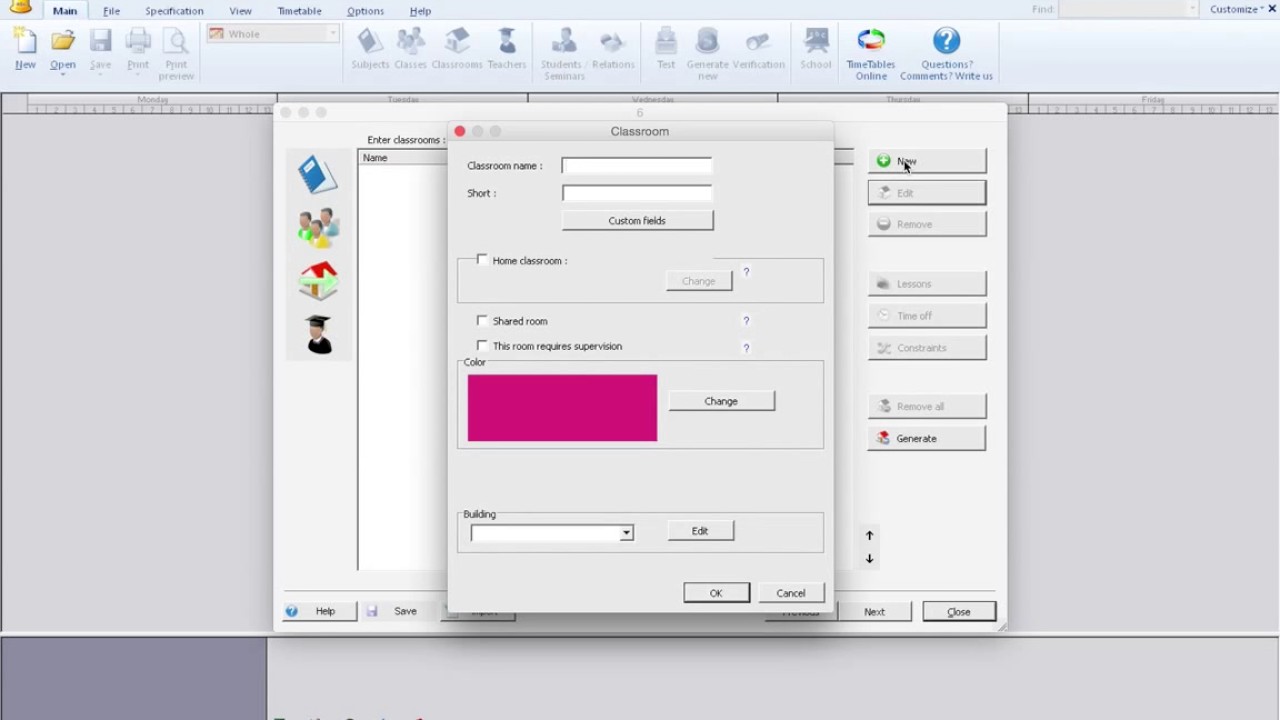Image resolution: width=1280 pixels, height=720 pixels.
Task: Tick This room requires supervision checkbox
Action: click(482, 346)
